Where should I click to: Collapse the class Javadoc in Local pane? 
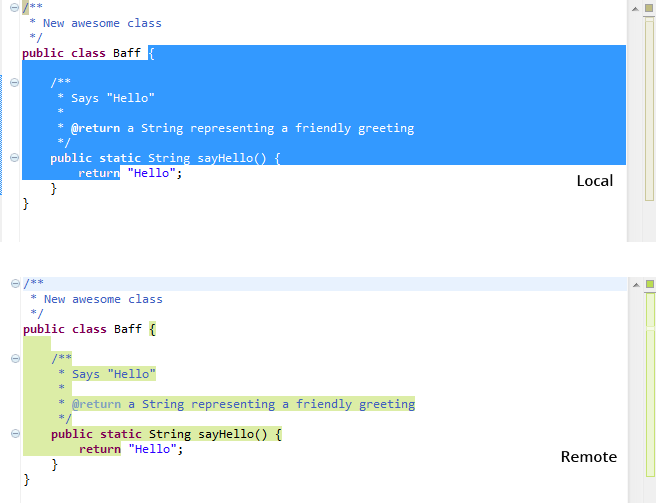pyautogui.click(x=14, y=8)
